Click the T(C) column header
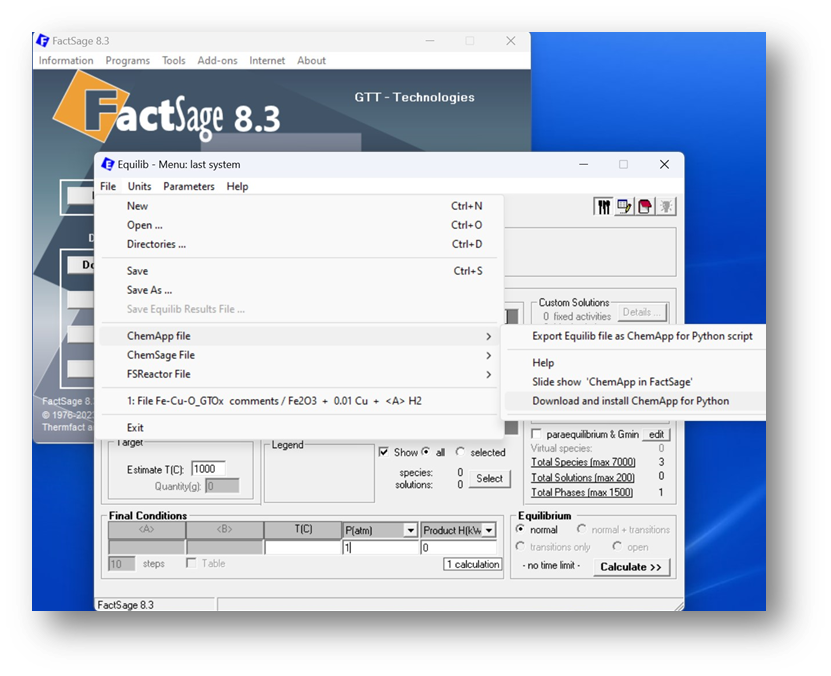This screenshot has height=676, width=831. click(x=303, y=529)
